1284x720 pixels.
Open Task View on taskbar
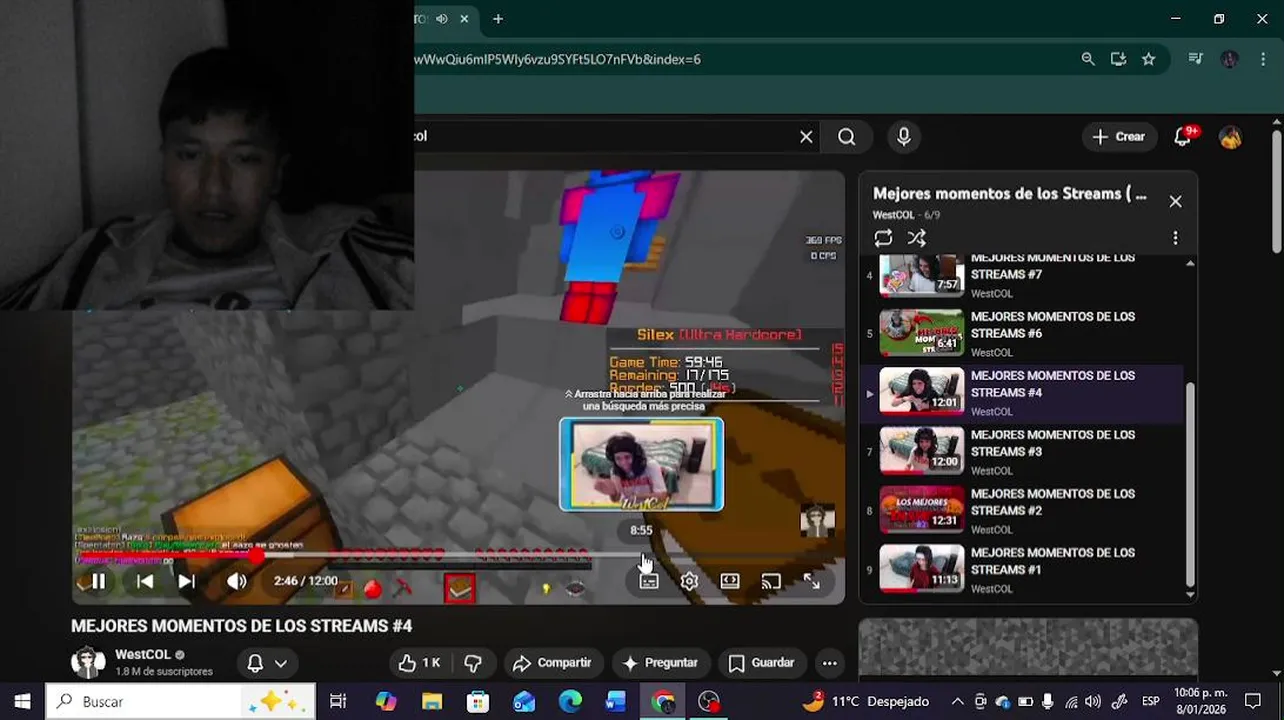point(338,701)
